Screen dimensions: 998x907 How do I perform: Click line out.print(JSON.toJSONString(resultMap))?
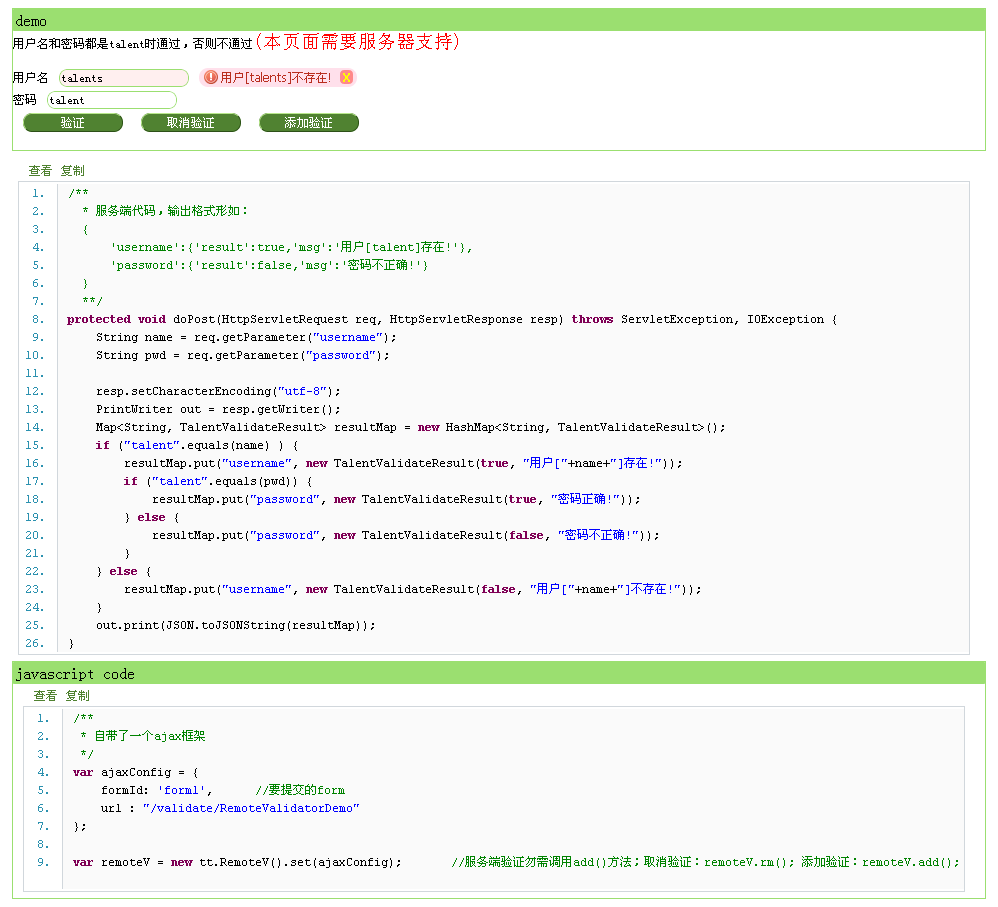click(235, 625)
